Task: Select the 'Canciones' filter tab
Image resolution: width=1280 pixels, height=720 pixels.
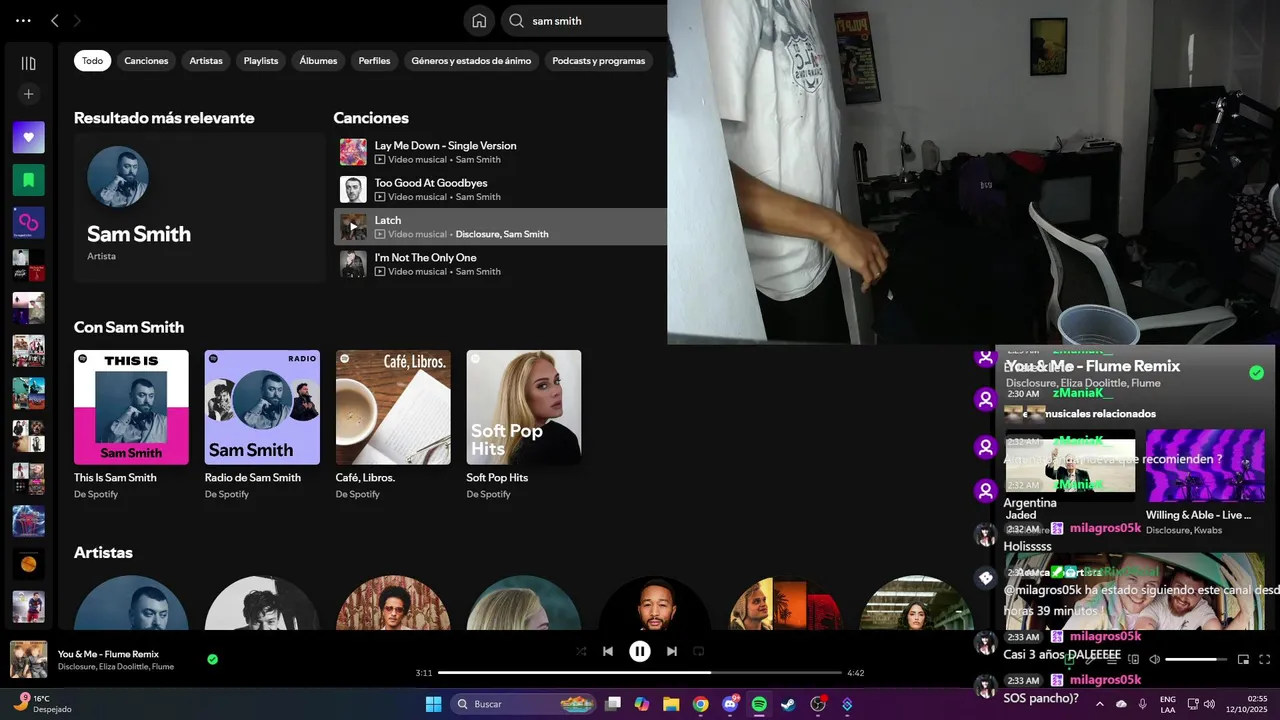Action: pos(146,61)
